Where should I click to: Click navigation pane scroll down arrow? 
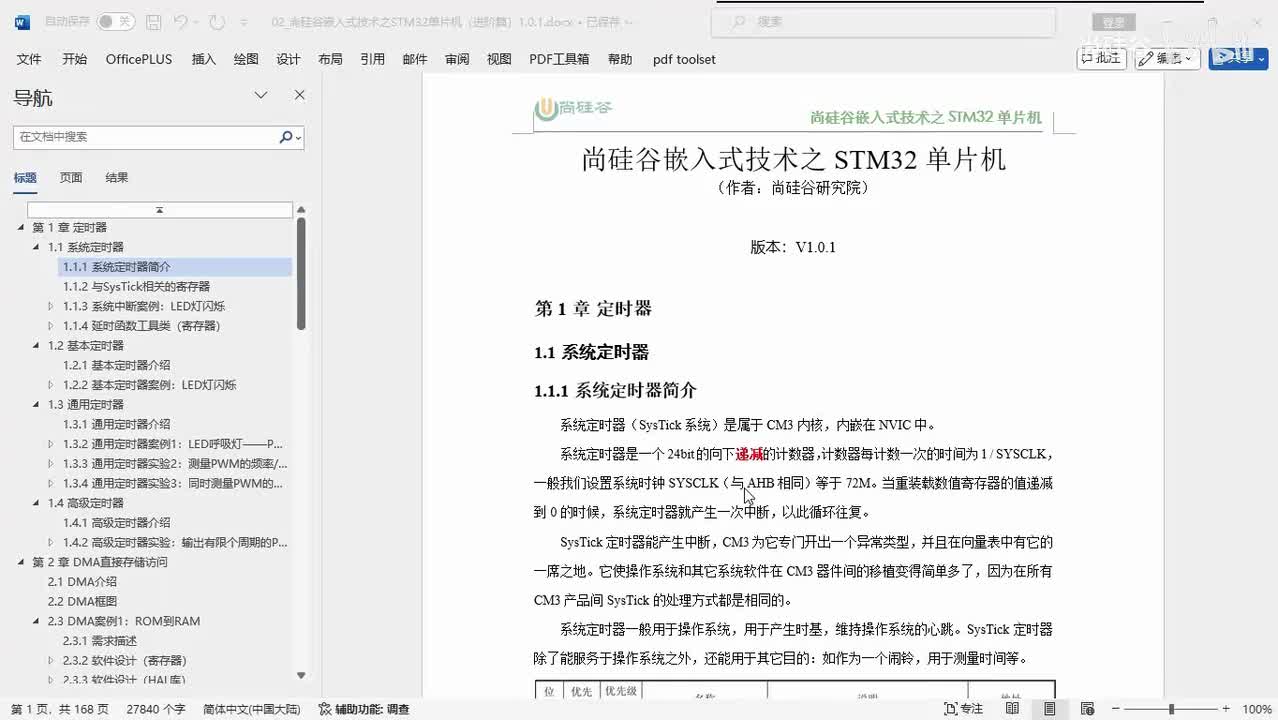pos(301,676)
